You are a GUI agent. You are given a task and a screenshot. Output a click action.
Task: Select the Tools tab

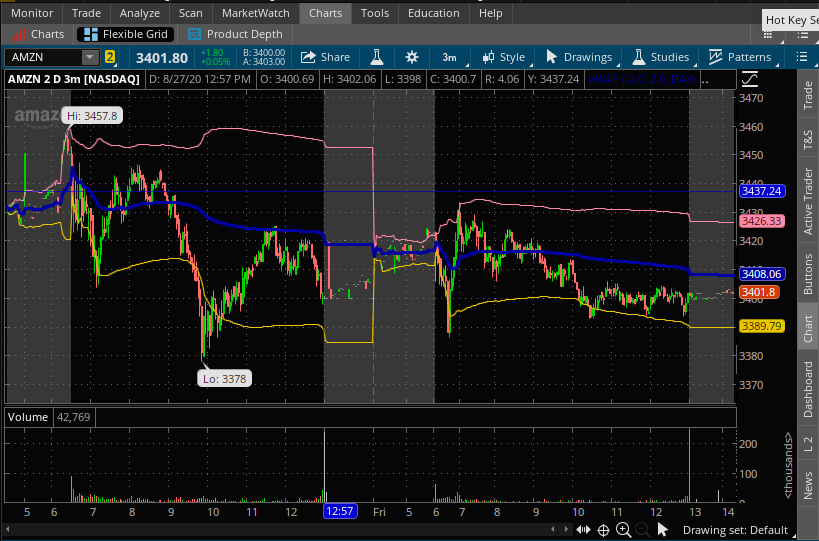375,13
